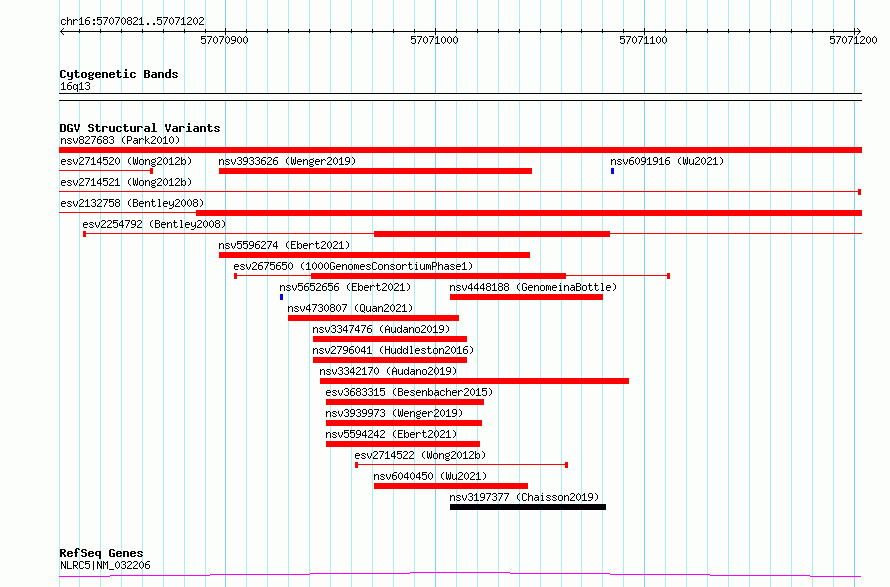Select the nsv5594242 (Ebert2021) label
The height and width of the screenshot is (587, 890).
[x=391, y=434]
